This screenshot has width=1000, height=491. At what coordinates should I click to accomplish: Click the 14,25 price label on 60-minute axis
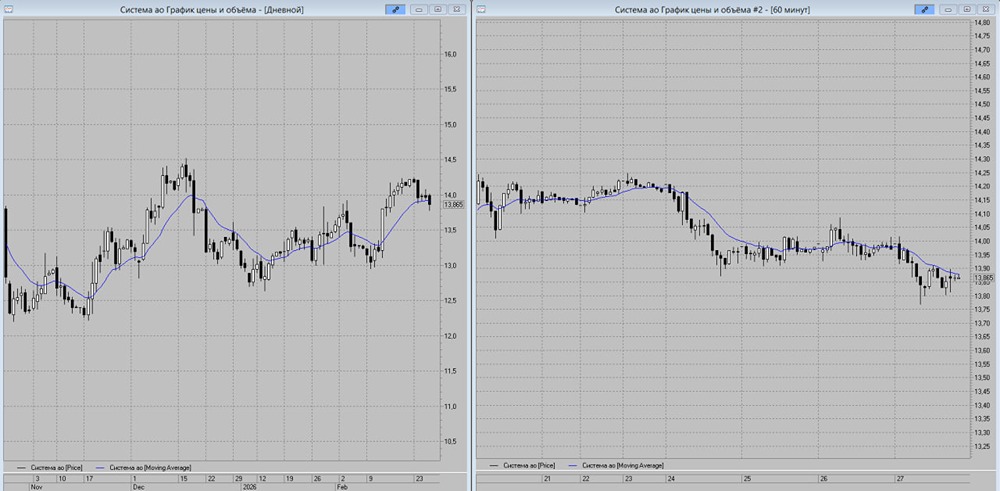[982, 172]
